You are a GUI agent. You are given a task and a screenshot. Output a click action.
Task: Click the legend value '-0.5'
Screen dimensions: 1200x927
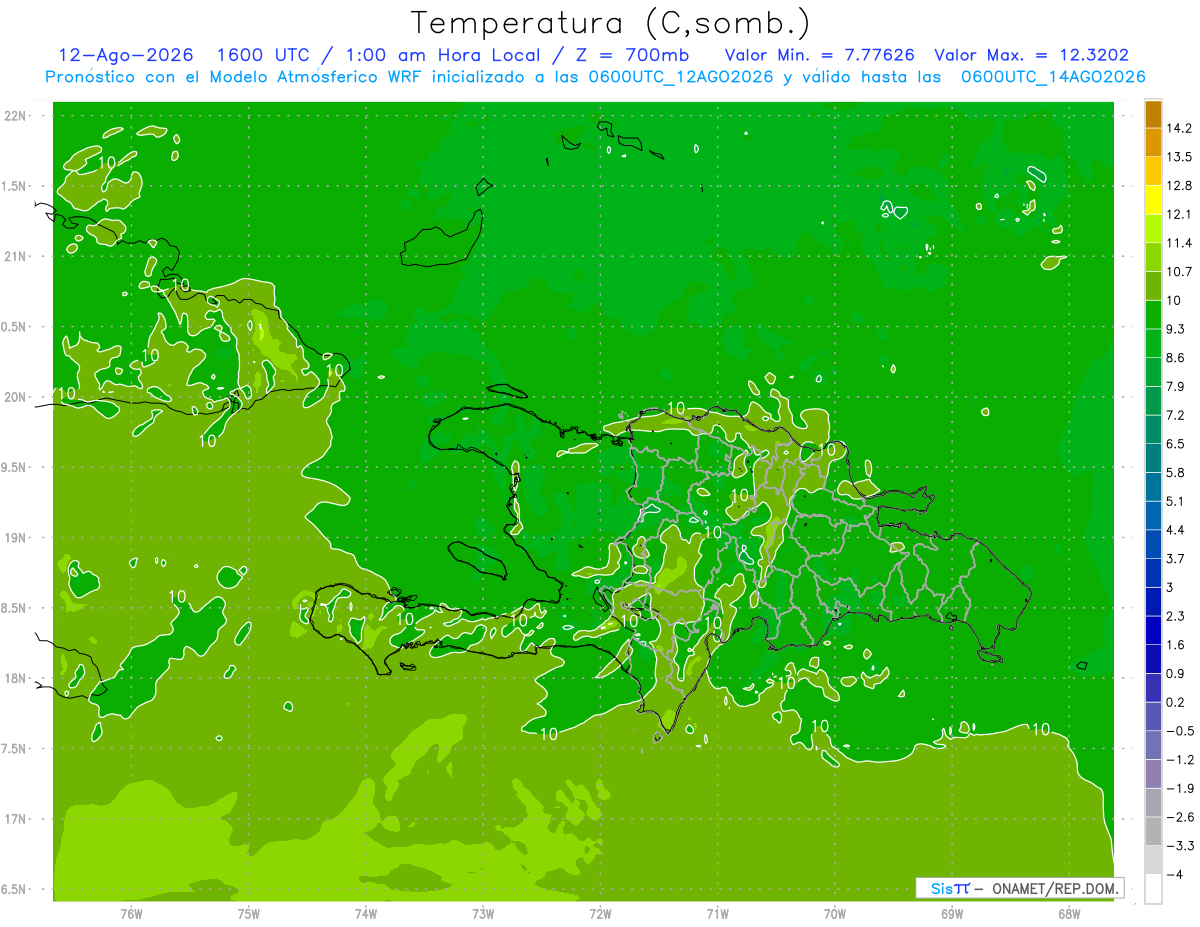pyautogui.click(x=1180, y=731)
